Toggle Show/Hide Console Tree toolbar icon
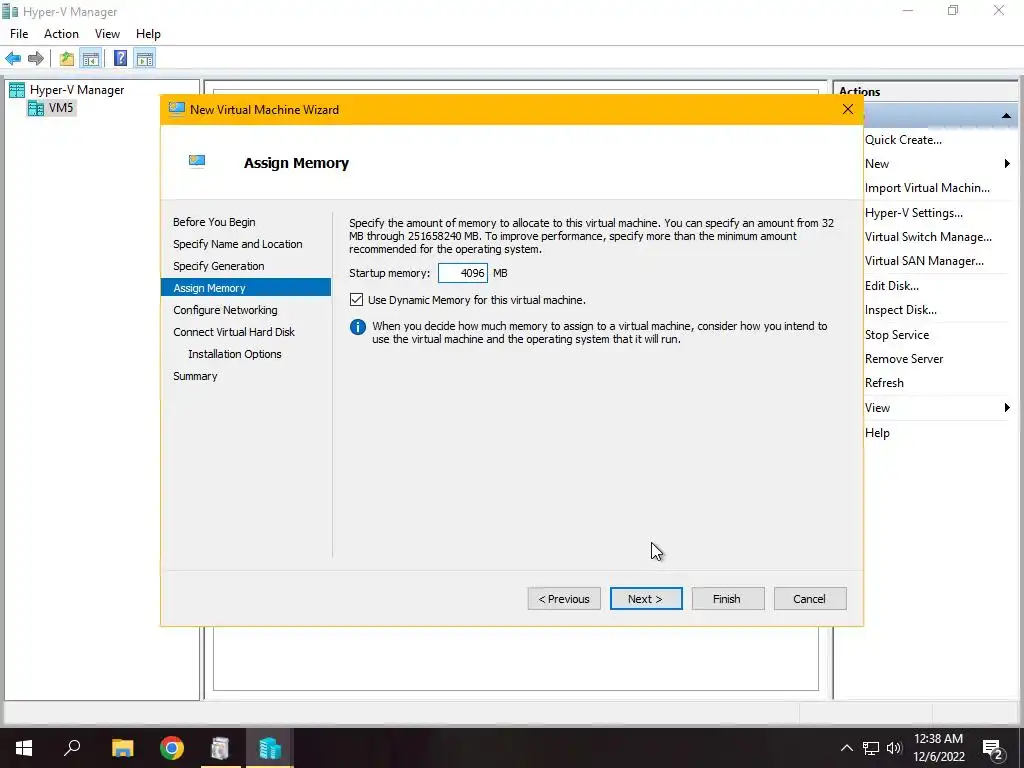 91,59
